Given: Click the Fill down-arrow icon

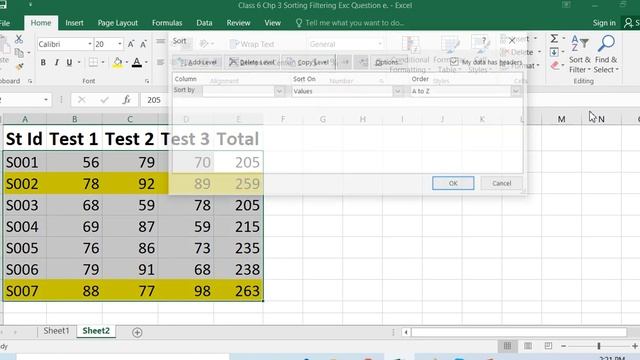Looking at the screenshot, I should point(554,52).
